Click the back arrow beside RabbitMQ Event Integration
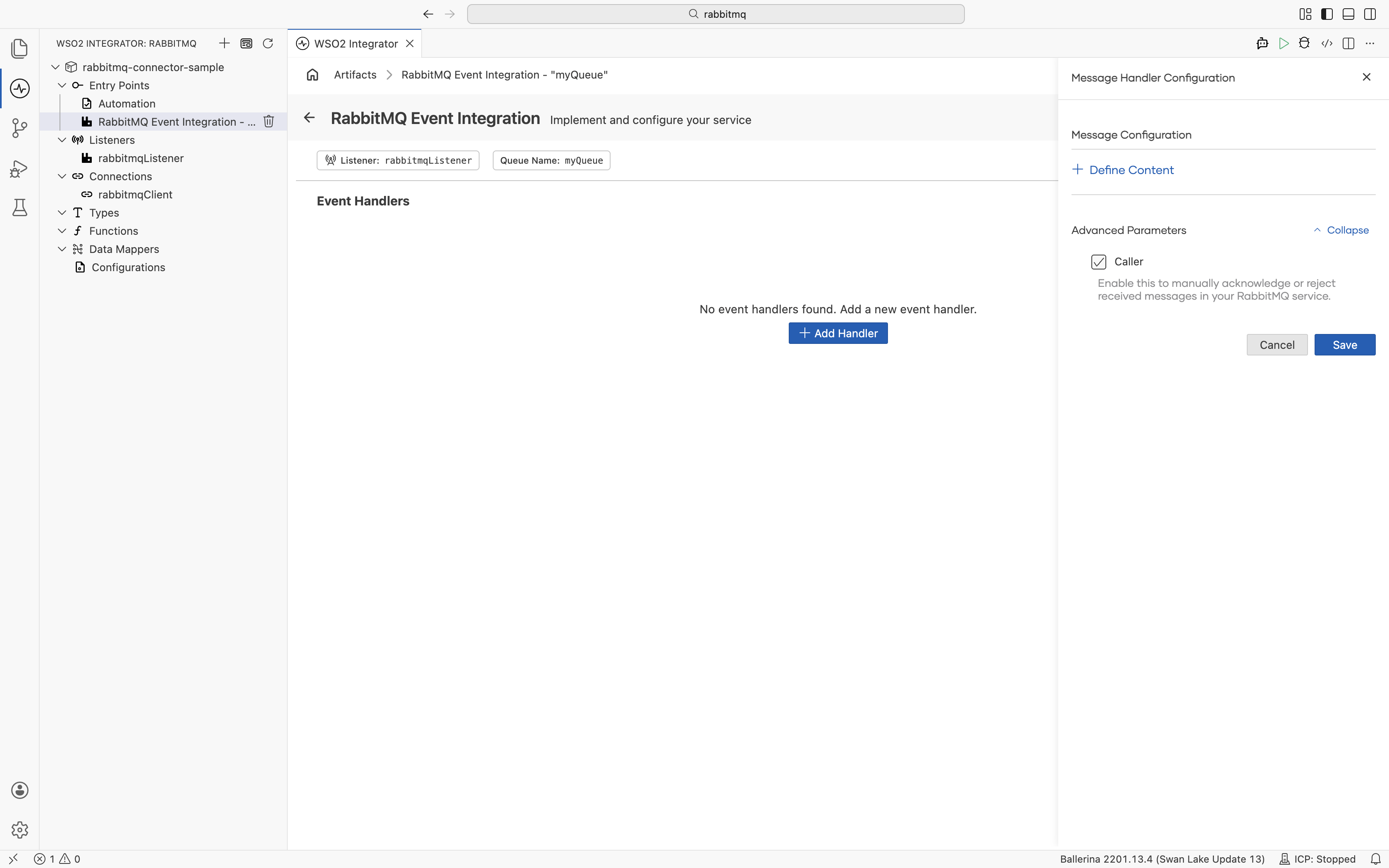Screen dimensions: 1389x868 [309, 118]
